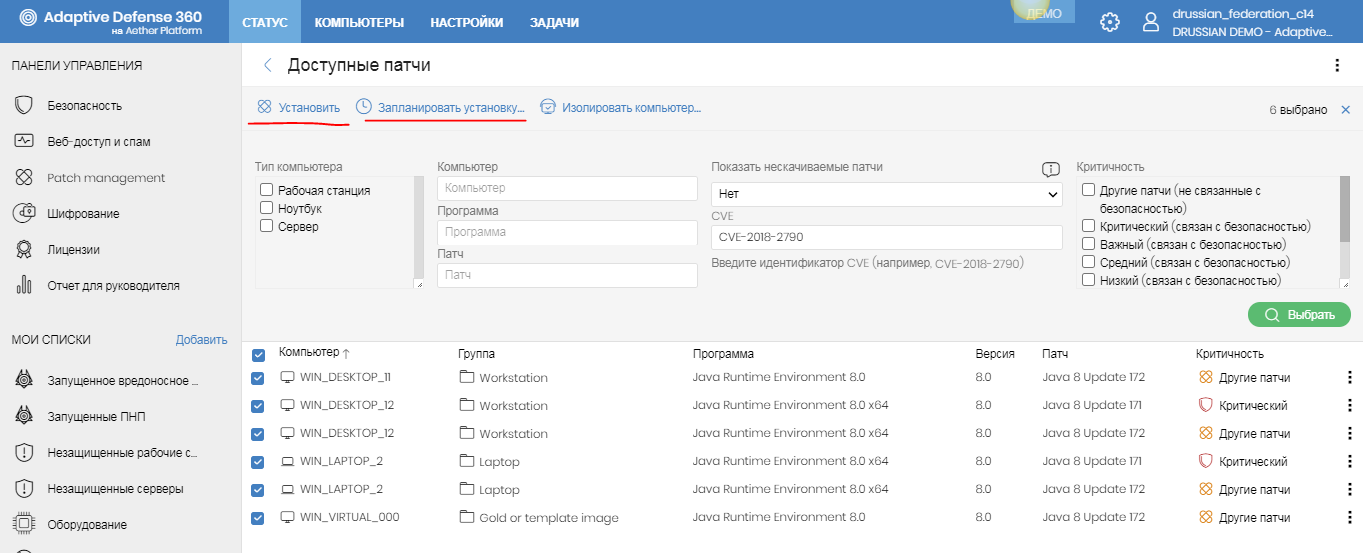This screenshot has height=553, width=1363.
Task: Click the Незащищенные серверы shield icon
Action: point(25,488)
